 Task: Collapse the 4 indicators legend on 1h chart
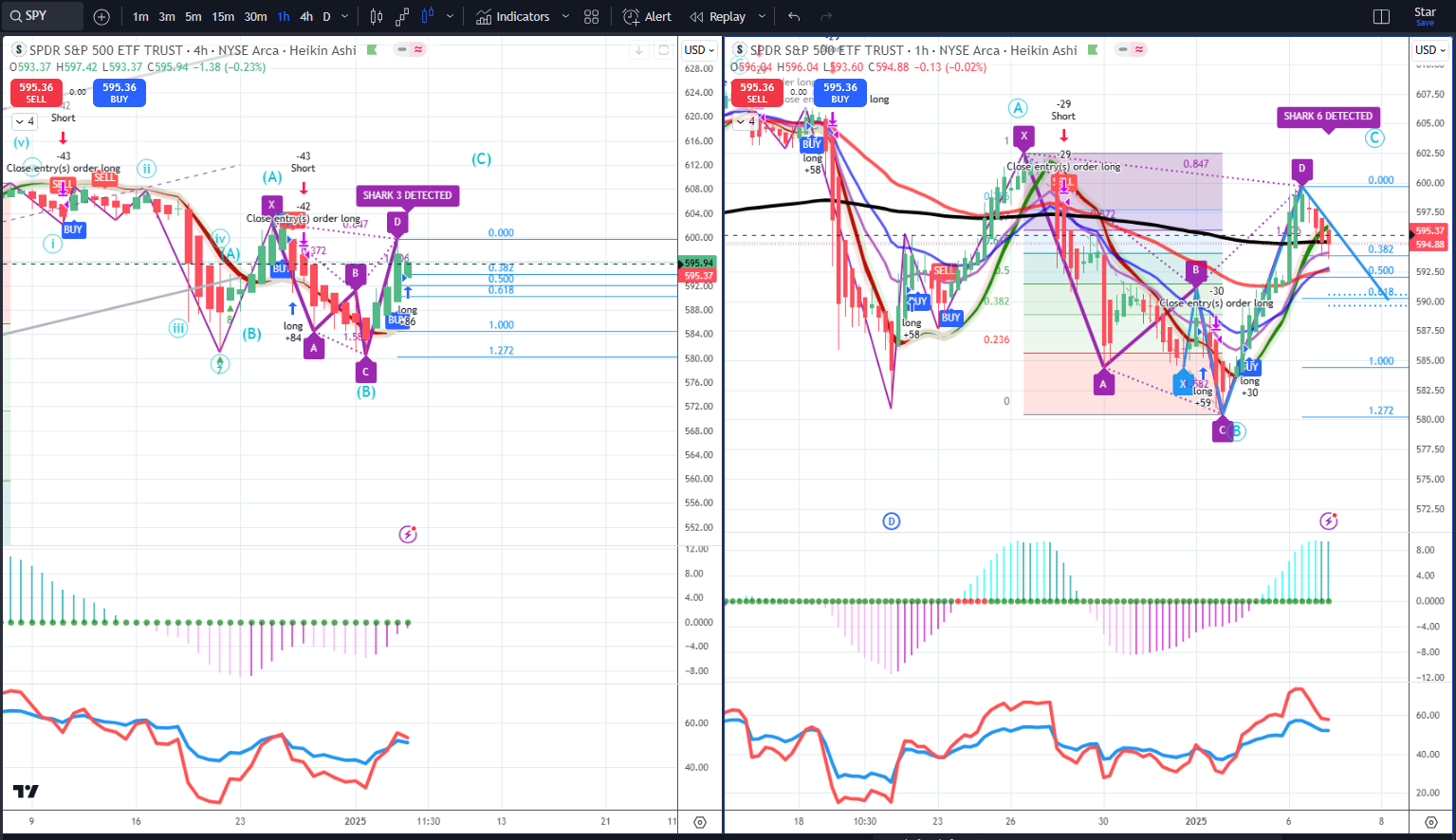click(x=746, y=121)
